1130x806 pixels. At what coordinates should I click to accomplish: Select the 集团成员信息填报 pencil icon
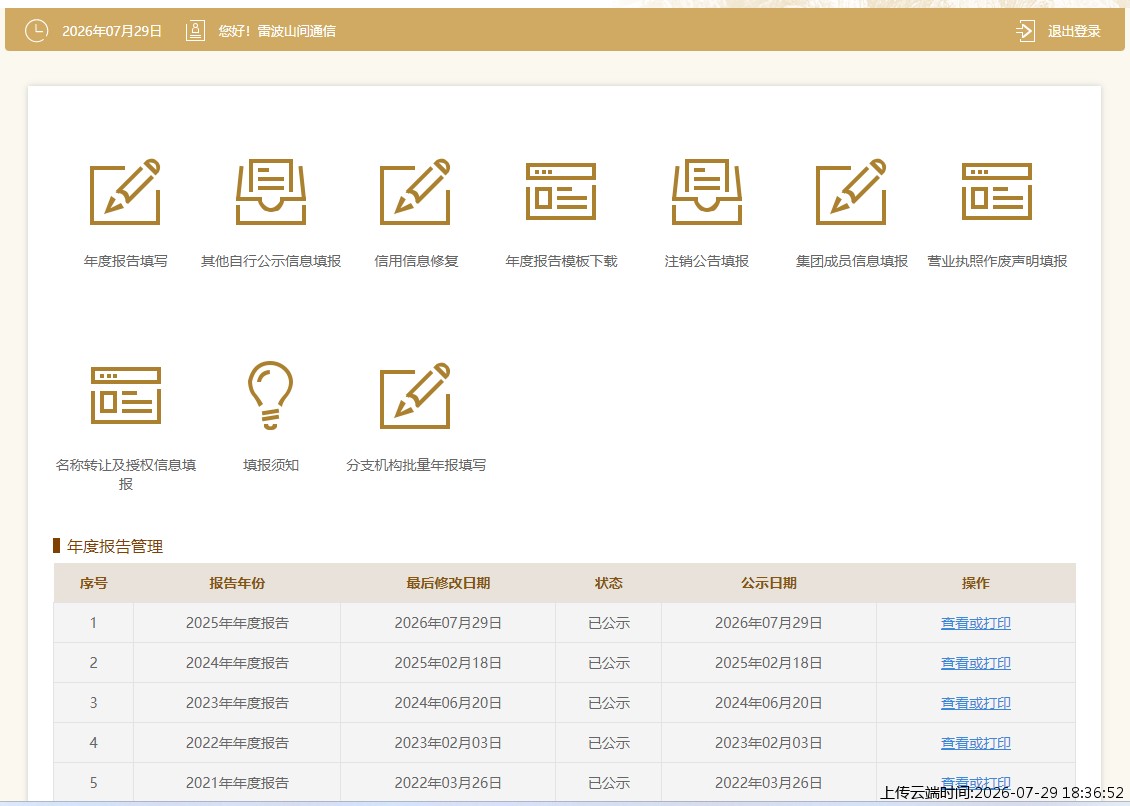tap(851, 192)
